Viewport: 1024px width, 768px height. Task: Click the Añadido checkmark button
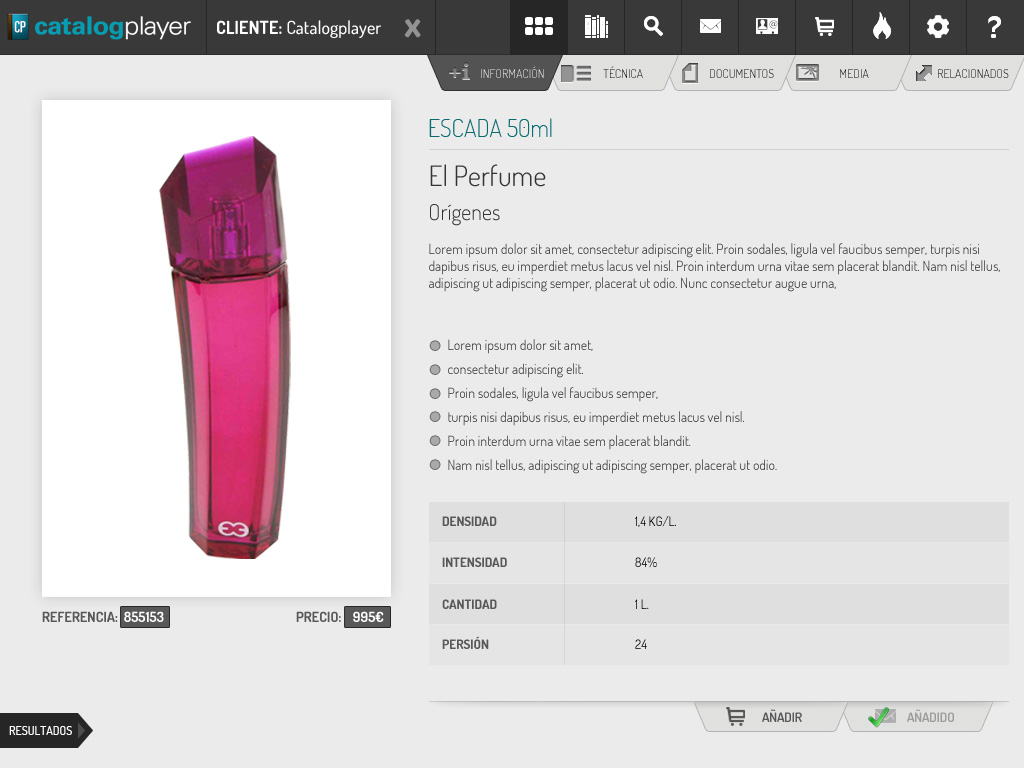[x=916, y=717]
